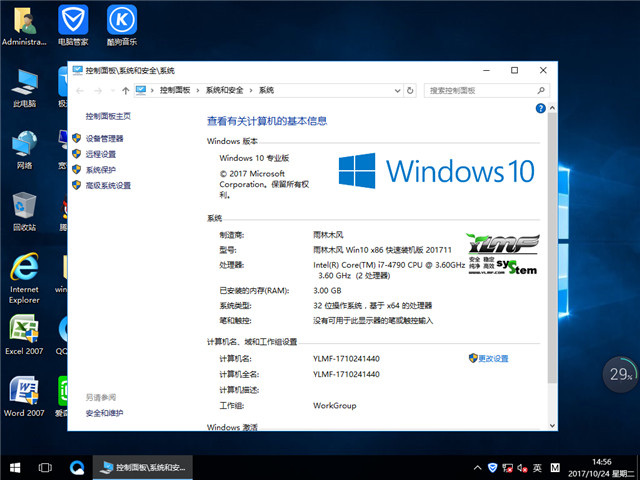
Task: Open 此电脑 desktop icon
Action: pos(24,88)
